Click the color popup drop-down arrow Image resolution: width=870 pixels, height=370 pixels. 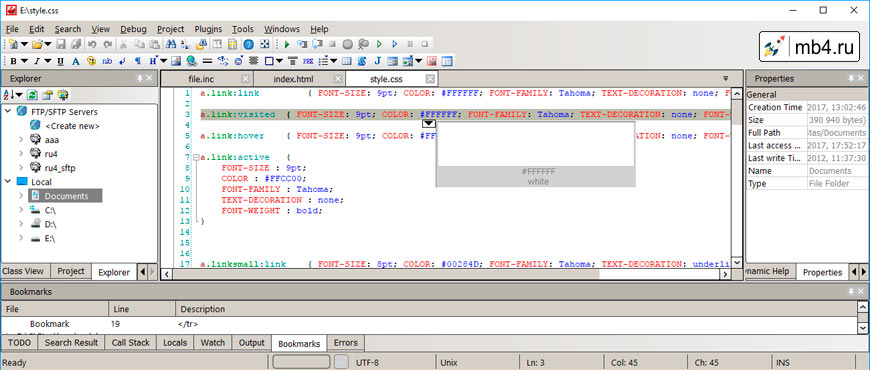[428, 124]
